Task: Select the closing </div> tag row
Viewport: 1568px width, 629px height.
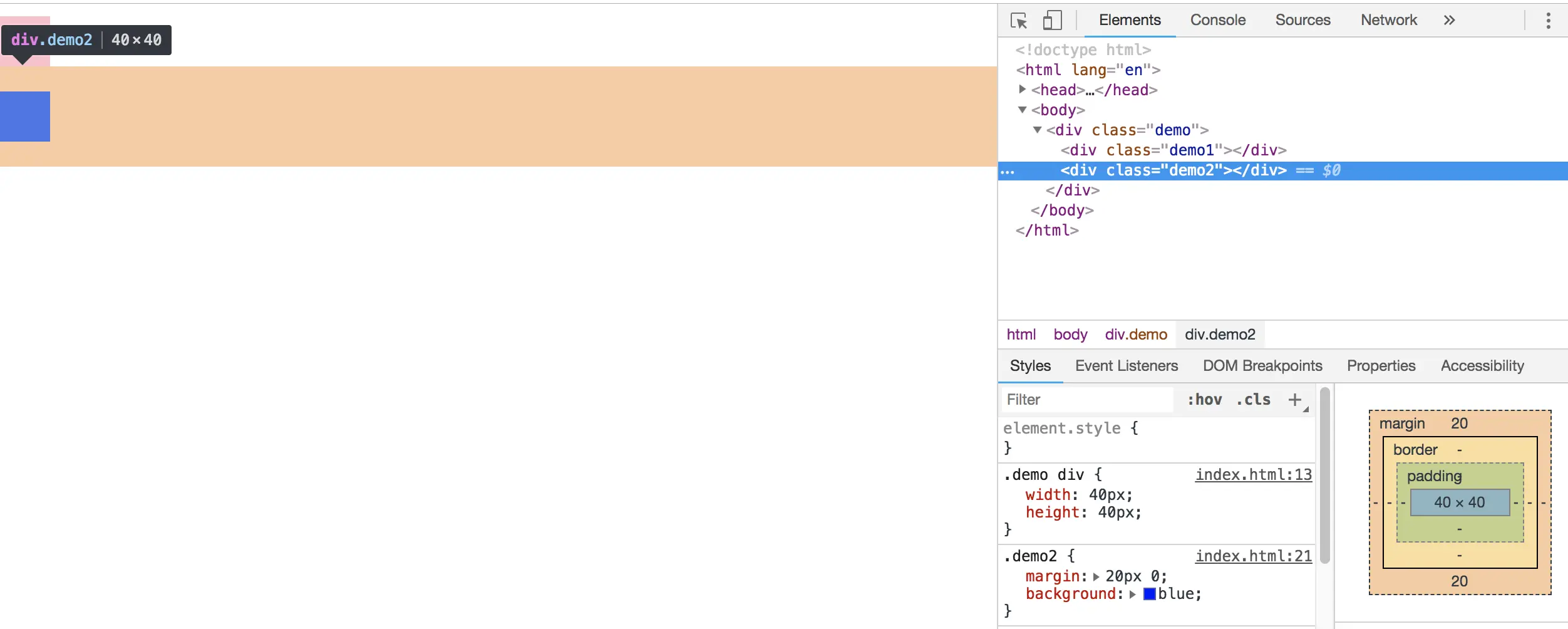Action: click(1072, 190)
